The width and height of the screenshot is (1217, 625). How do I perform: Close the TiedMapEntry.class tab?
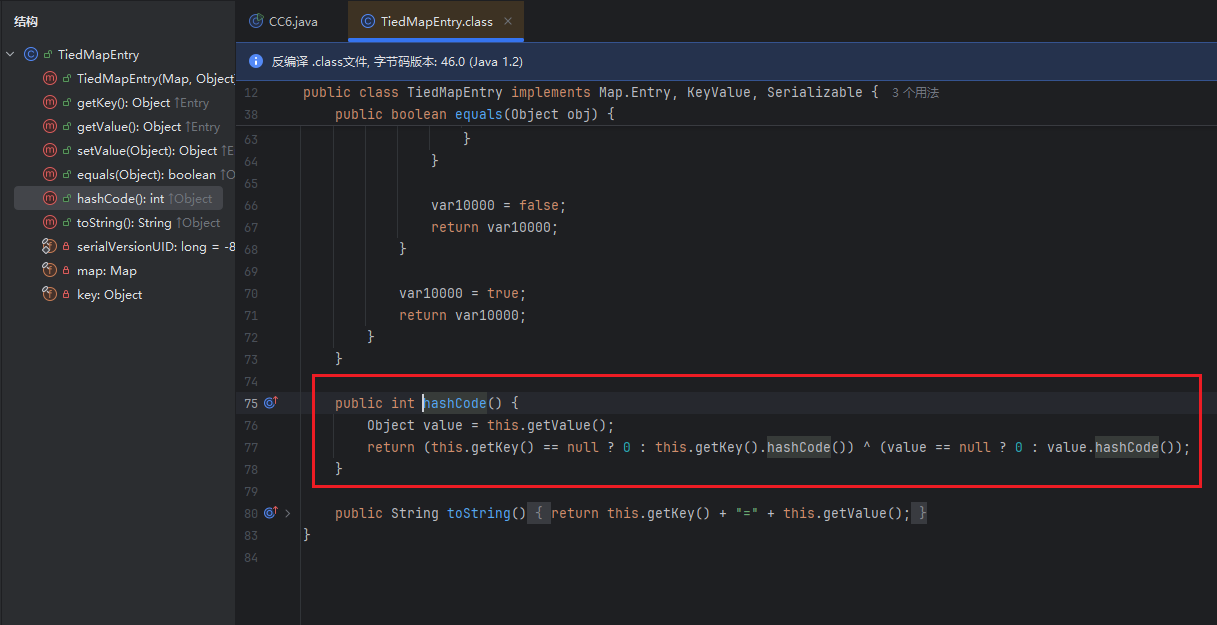[x=508, y=21]
